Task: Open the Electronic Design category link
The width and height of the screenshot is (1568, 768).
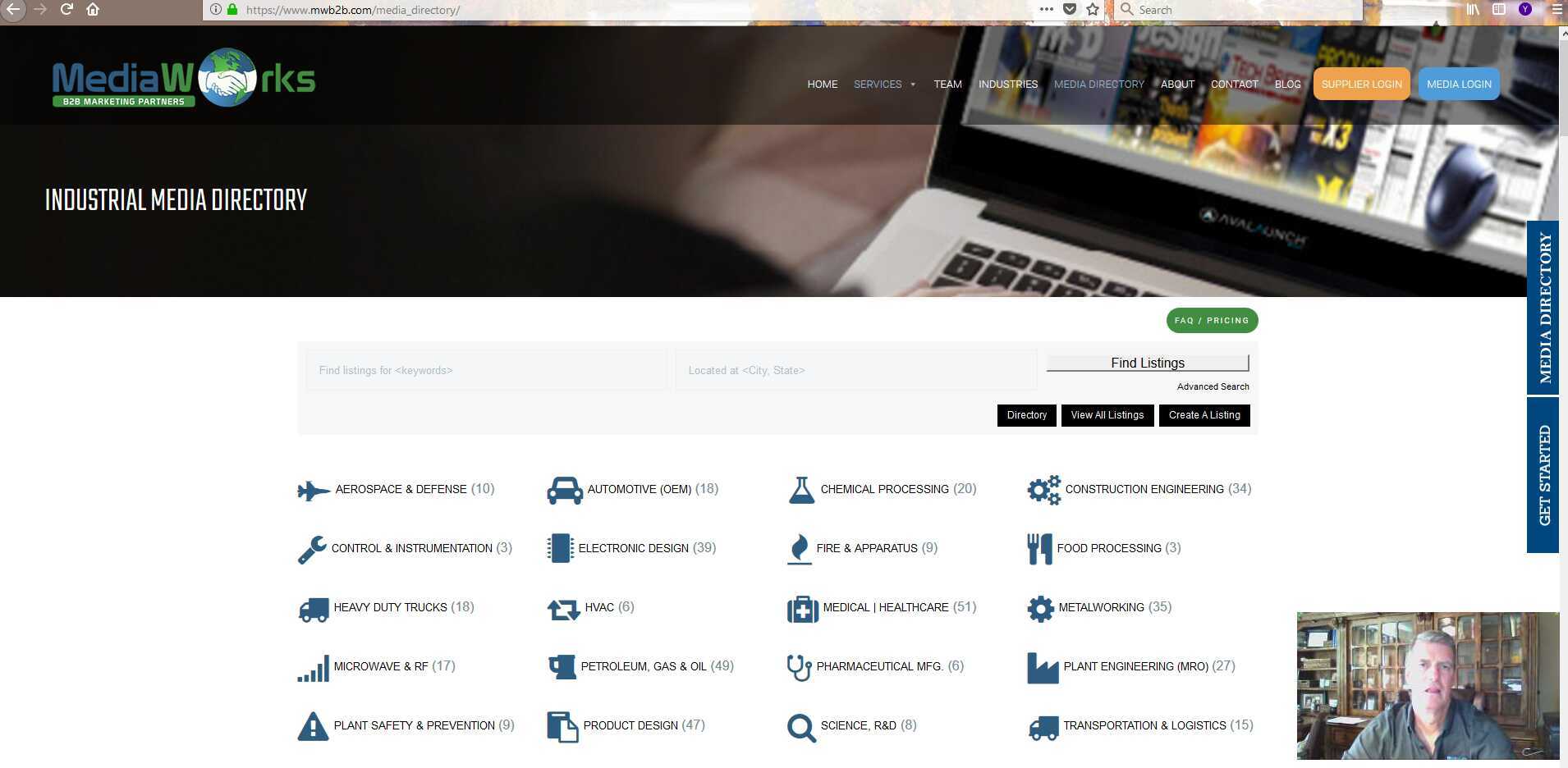Action: 633,549
